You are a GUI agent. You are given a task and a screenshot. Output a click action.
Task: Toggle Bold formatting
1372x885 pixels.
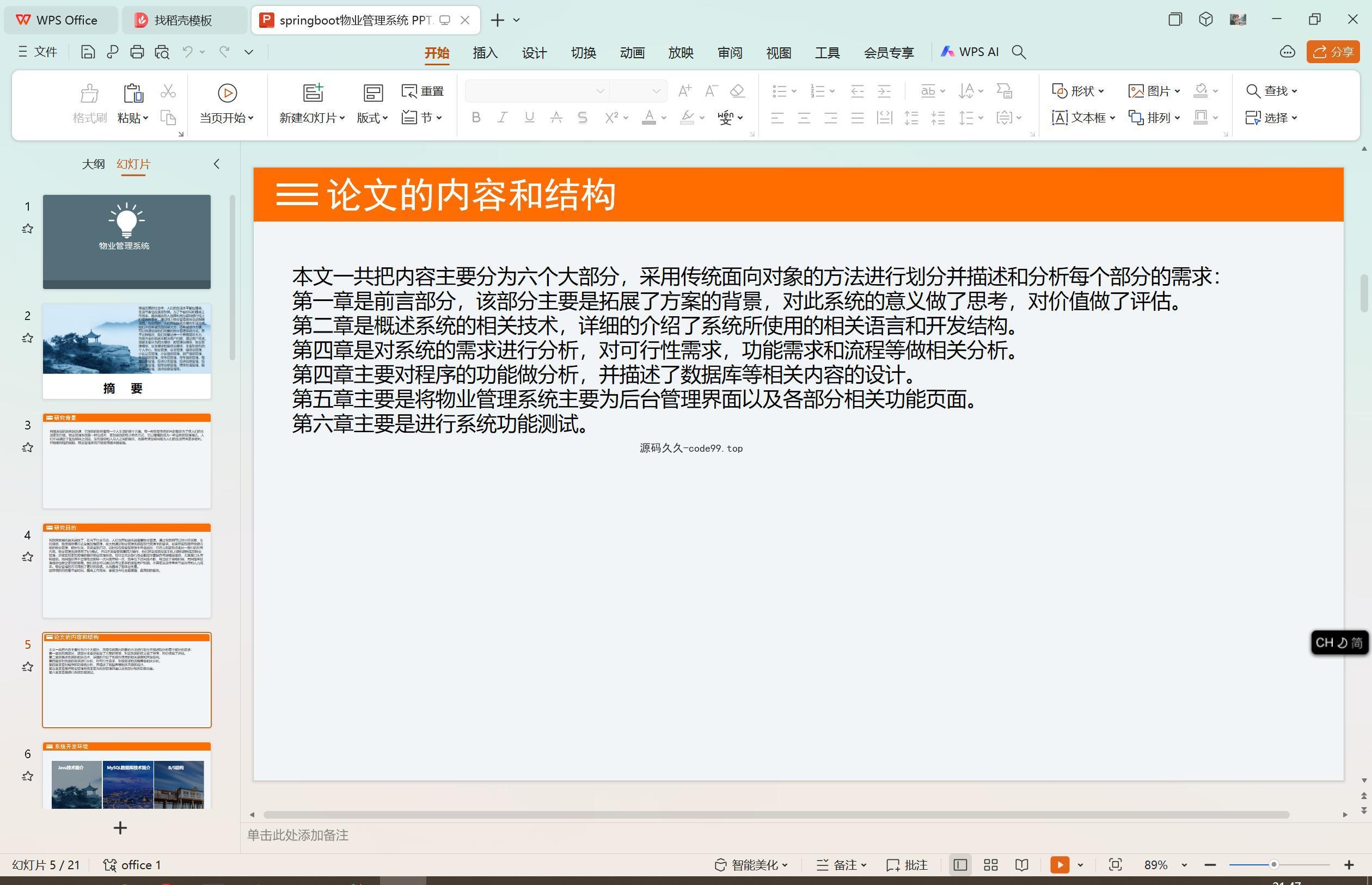[x=475, y=118]
